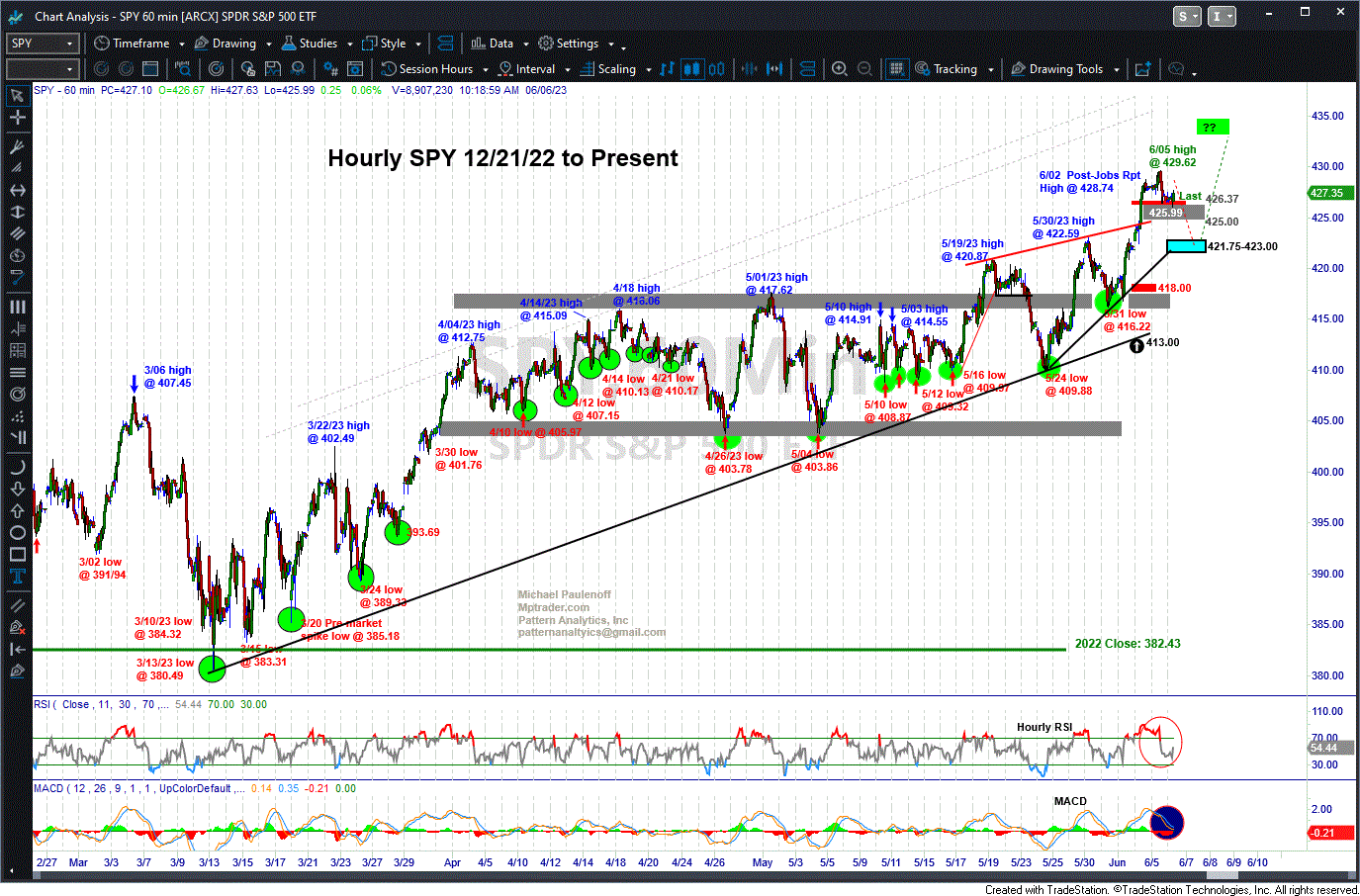Click the zoom out magnifier icon
The image size is (1360, 896).
point(864,69)
